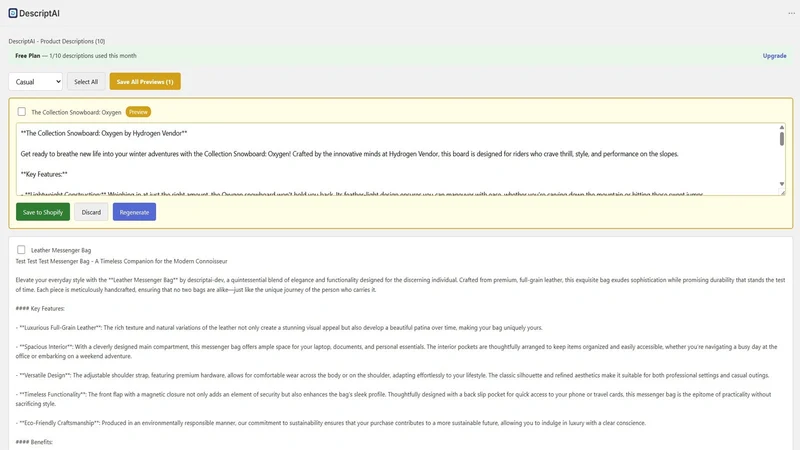Screen dimensions: 800x450
Task: Click the description textarea scroll down arrow
Action: pyautogui.click(x=781, y=184)
